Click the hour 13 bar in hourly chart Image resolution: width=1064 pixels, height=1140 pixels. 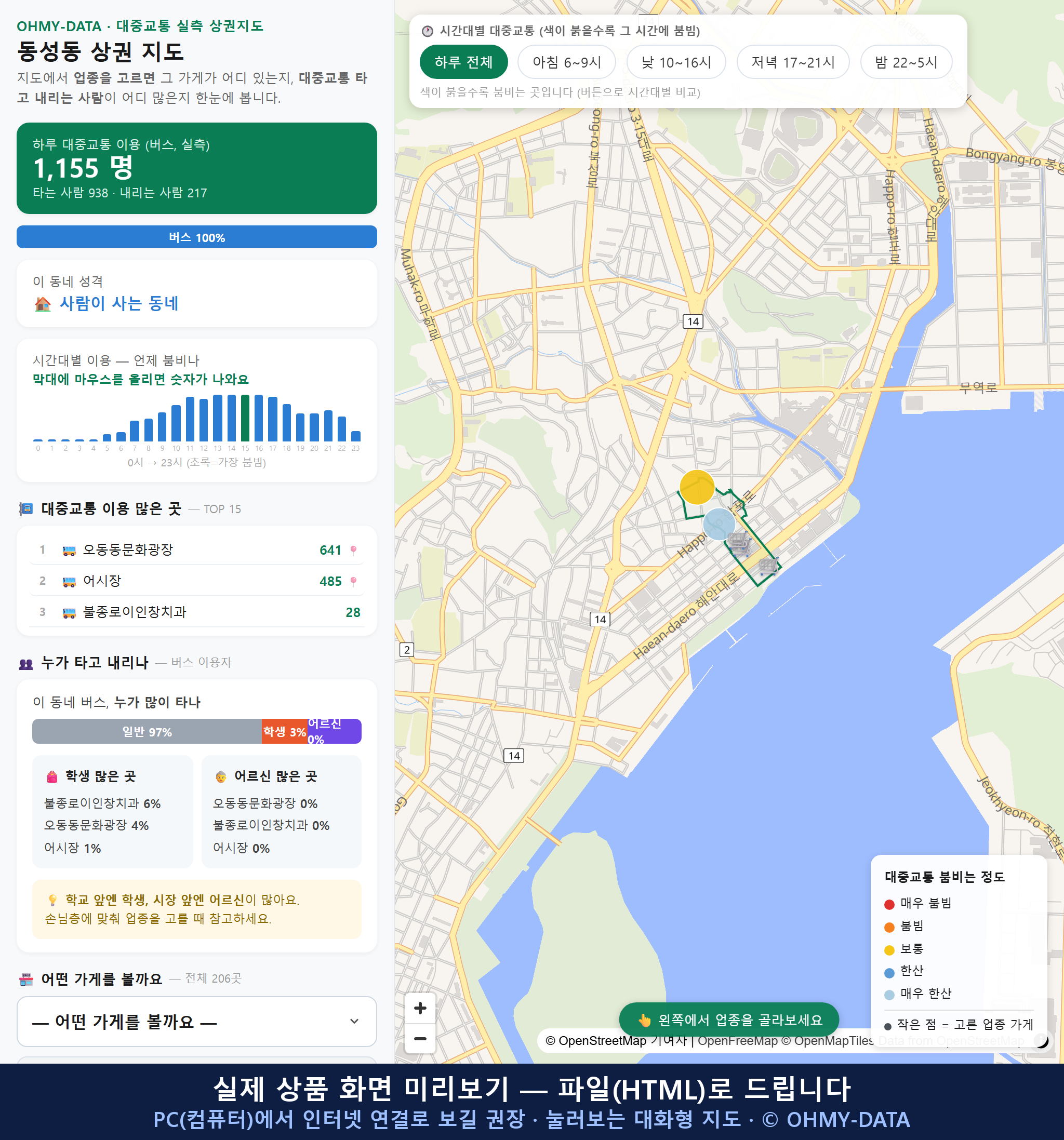[x=217, y=418]
